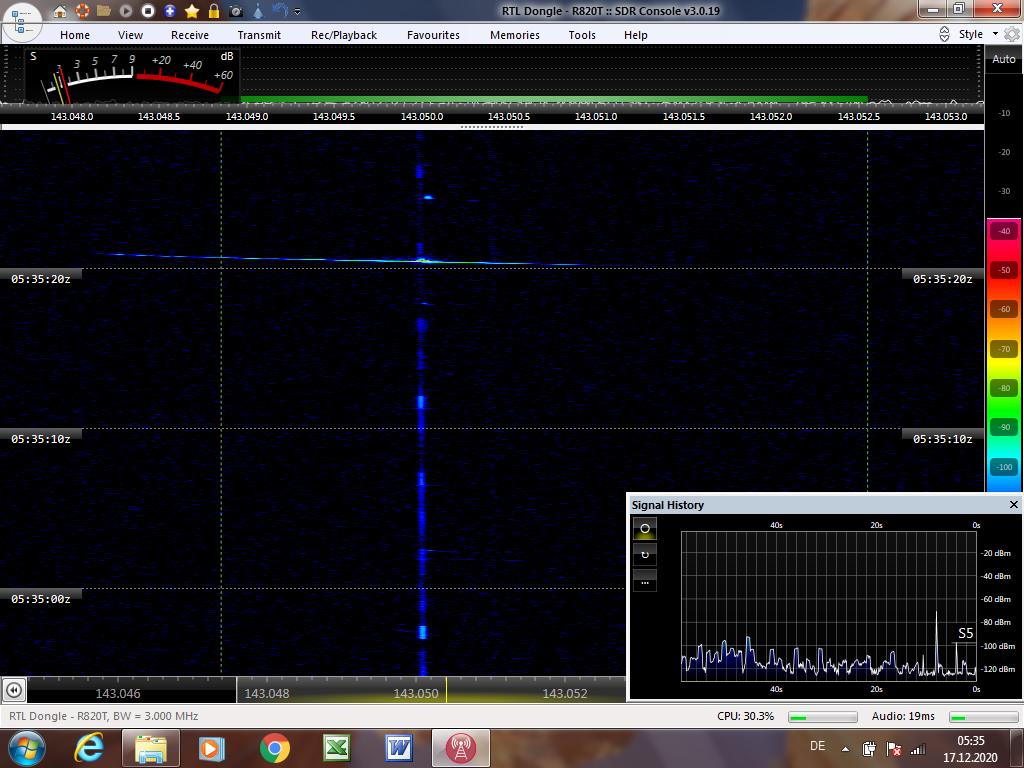
Task: Click the house icon in quick access toolbar
Action: (x=59, y=10)
